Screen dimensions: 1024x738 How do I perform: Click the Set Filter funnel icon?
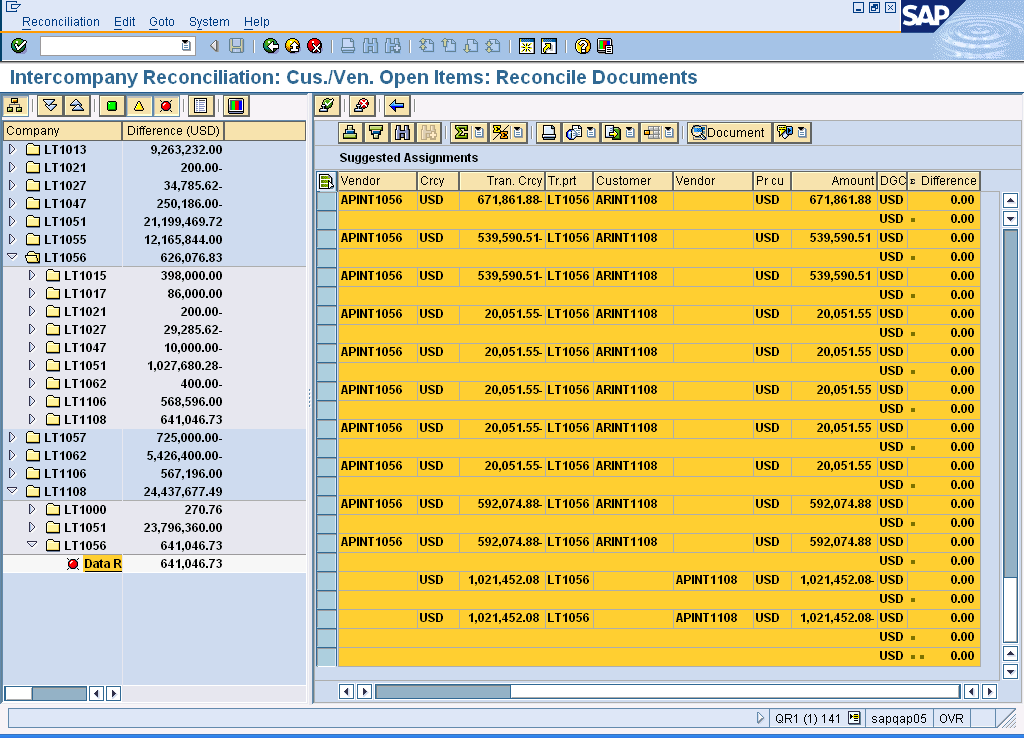coord(376,133)
